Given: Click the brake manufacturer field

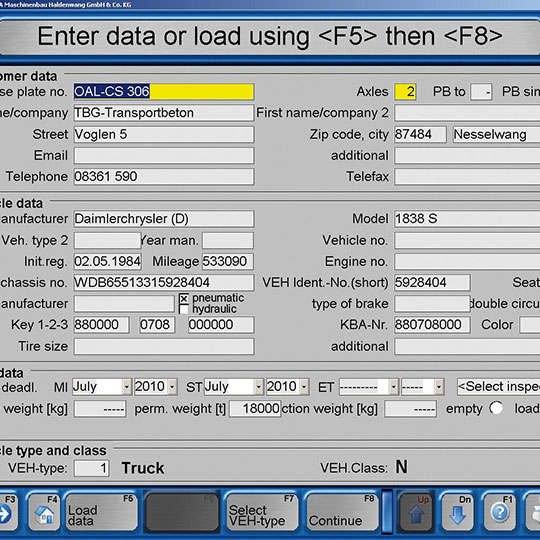Looking at the screenshot, I should [x=124, y=304].
